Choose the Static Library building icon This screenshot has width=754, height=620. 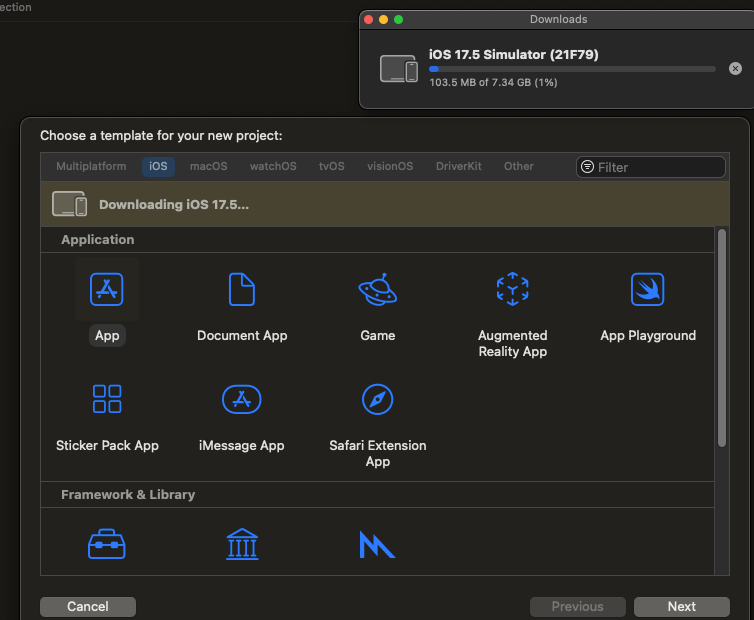point(242,544)
